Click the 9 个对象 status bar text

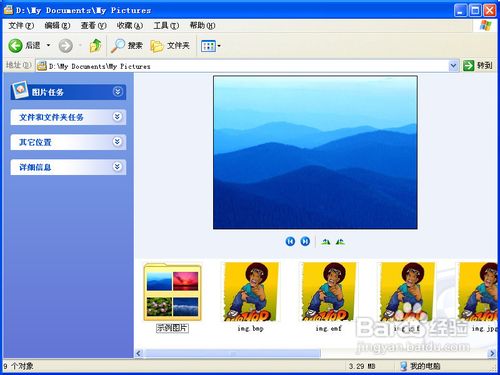tap(18, 366)
